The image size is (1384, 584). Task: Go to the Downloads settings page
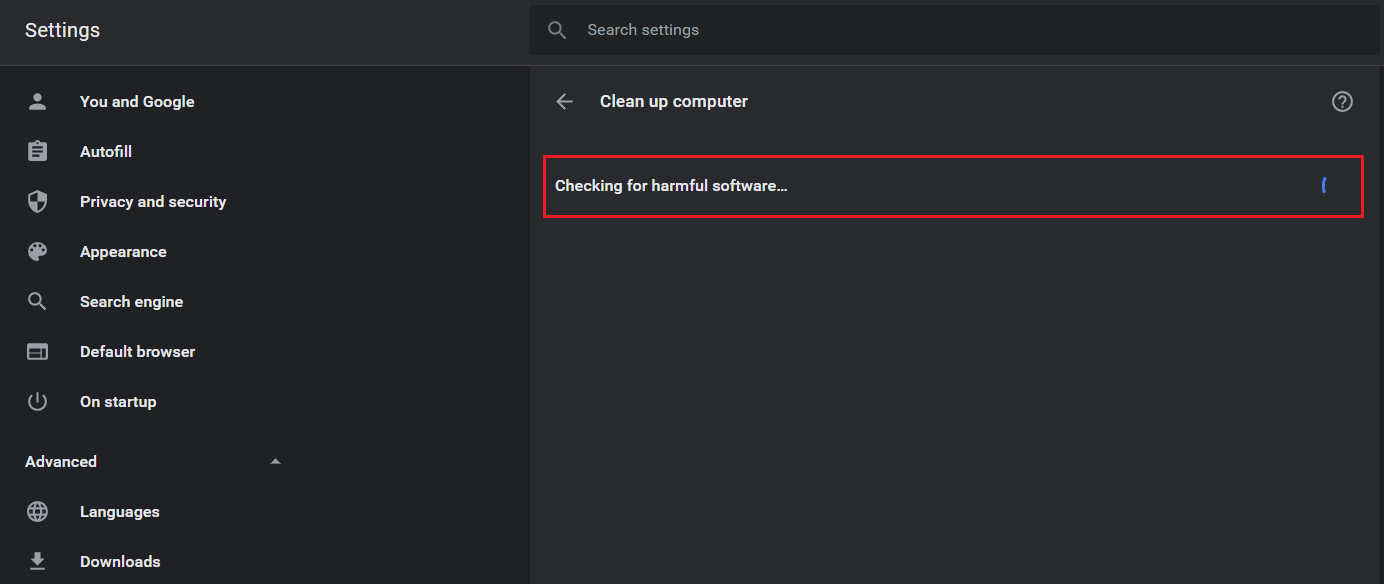120,561
